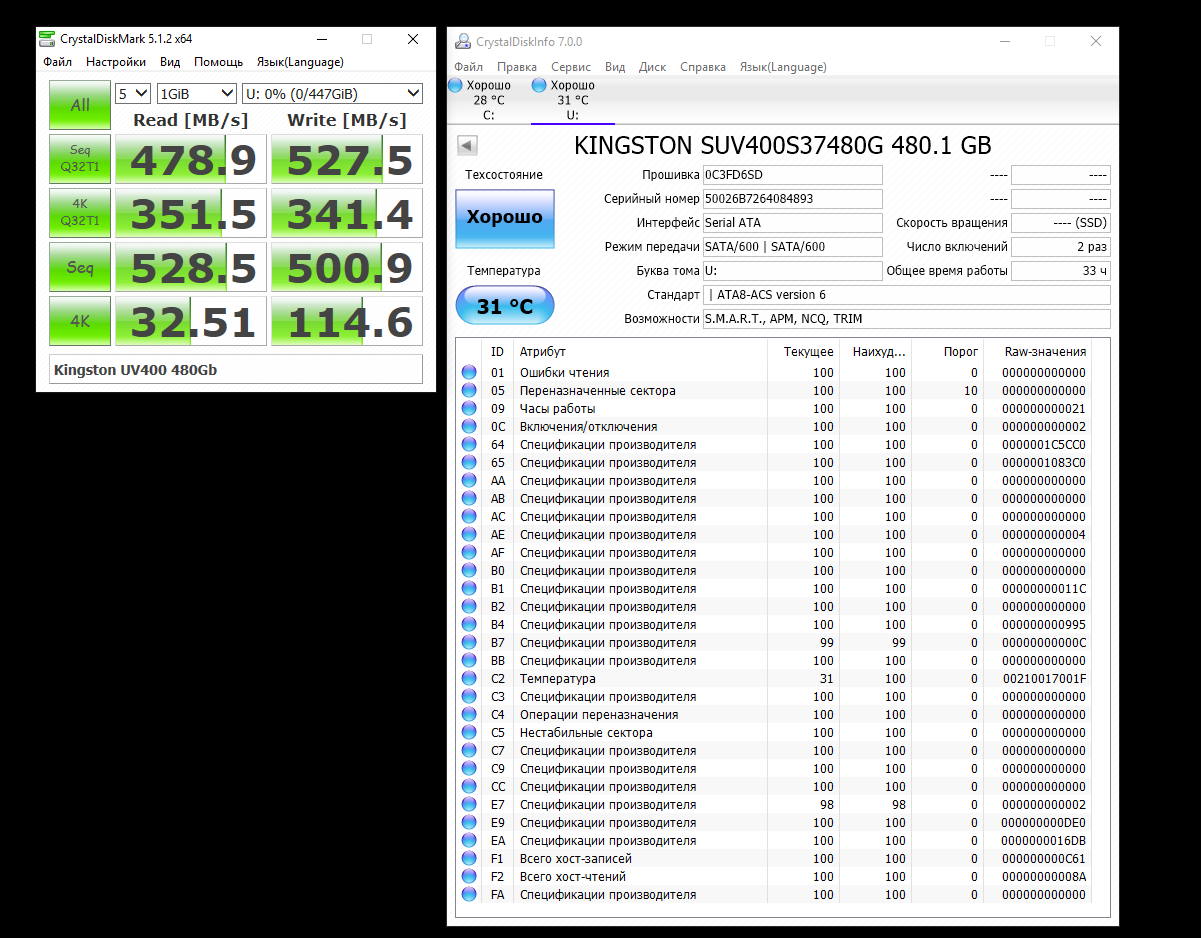Open Язык(Language) menu in CrystalDiskInfo
Screen dimensions: 1201x938
click(783, 67)
